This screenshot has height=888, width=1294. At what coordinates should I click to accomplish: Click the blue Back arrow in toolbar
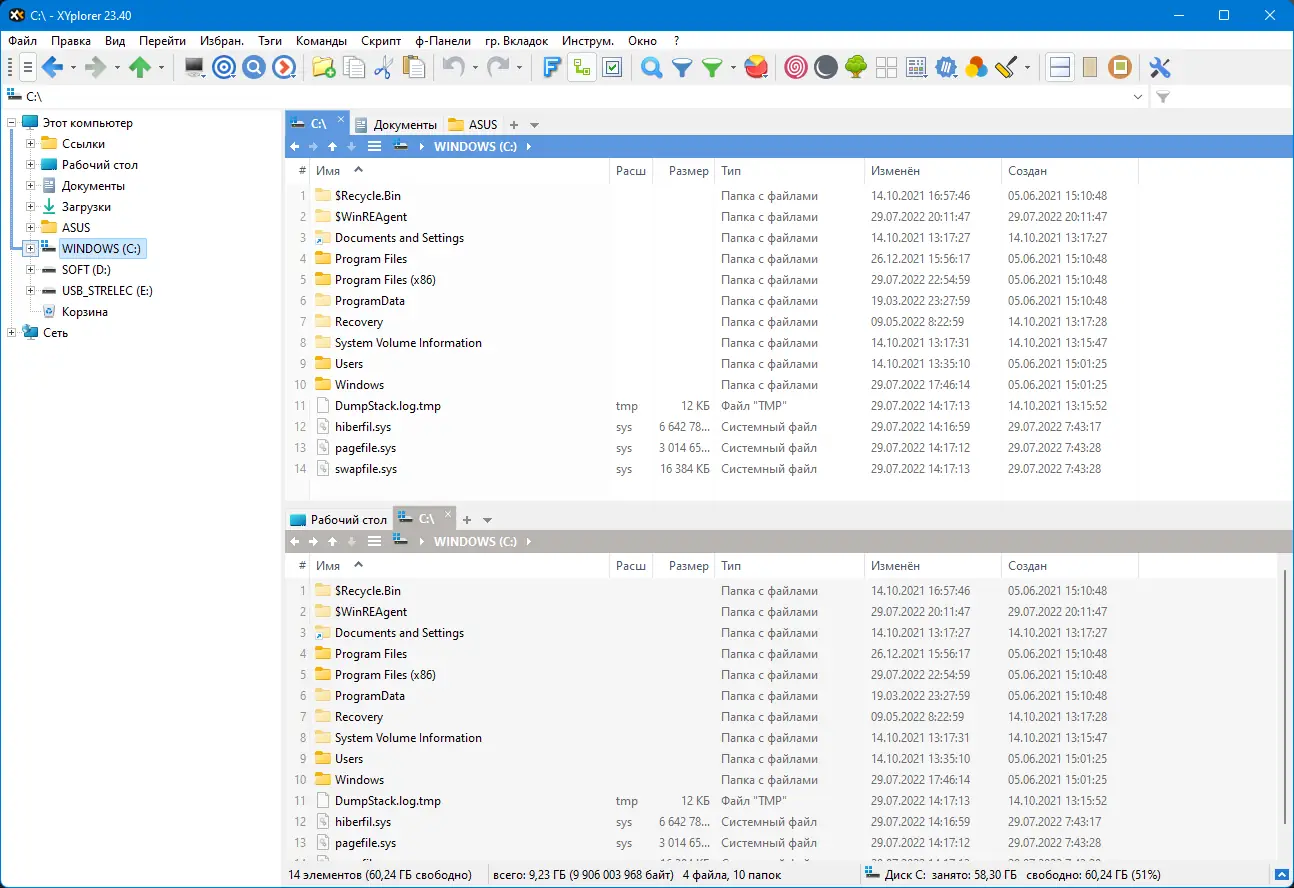click(x=53, y=68)
